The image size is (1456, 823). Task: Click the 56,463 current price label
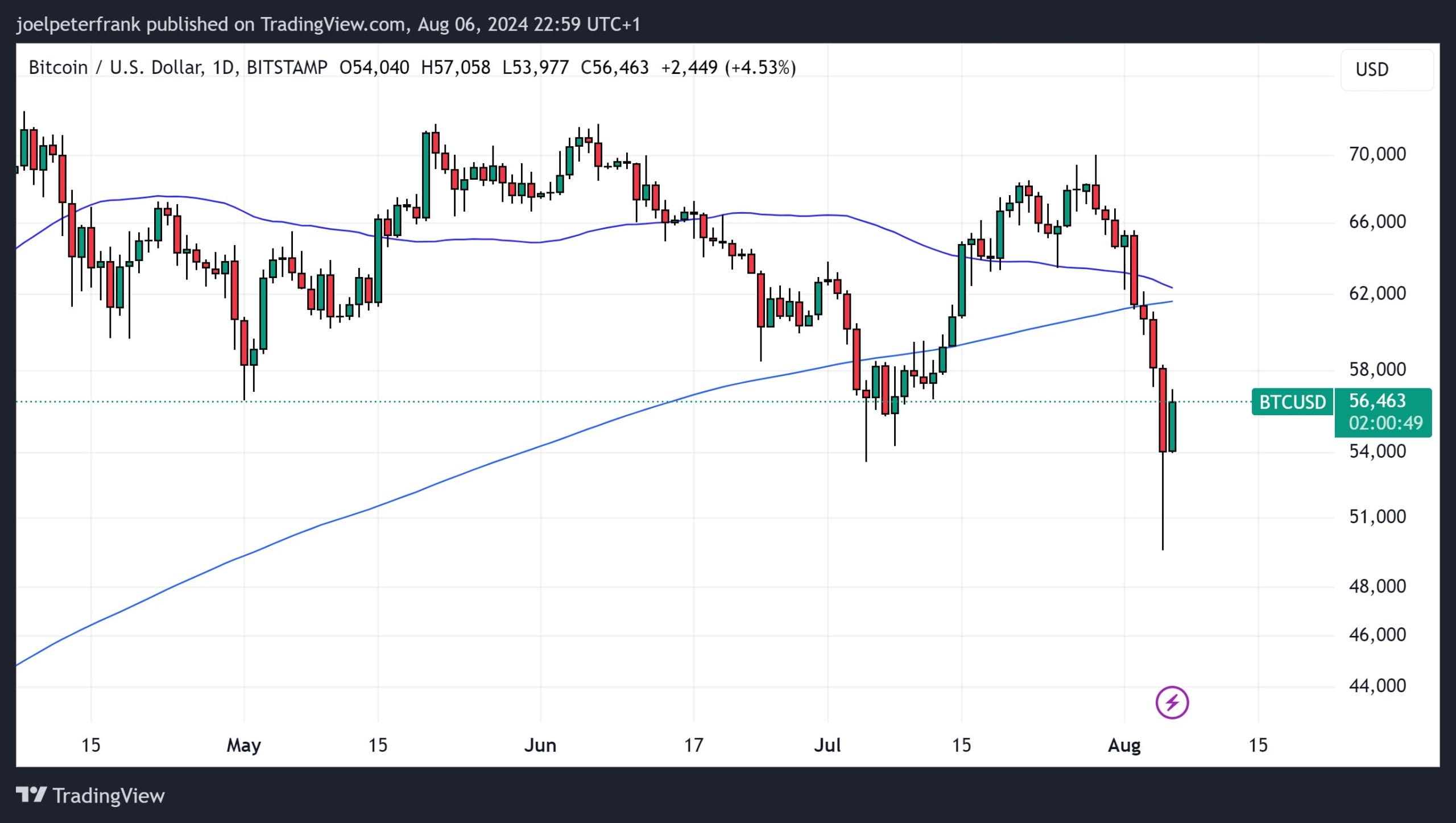point(1377,401)
